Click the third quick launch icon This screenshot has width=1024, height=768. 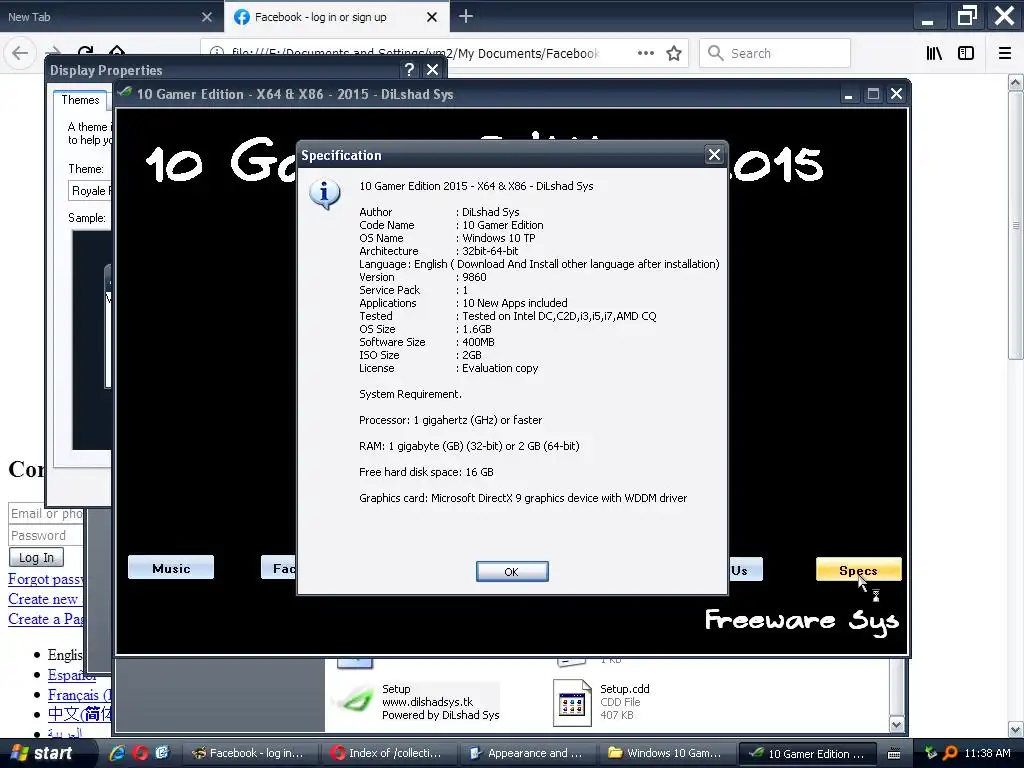click(x=162, y=753)
